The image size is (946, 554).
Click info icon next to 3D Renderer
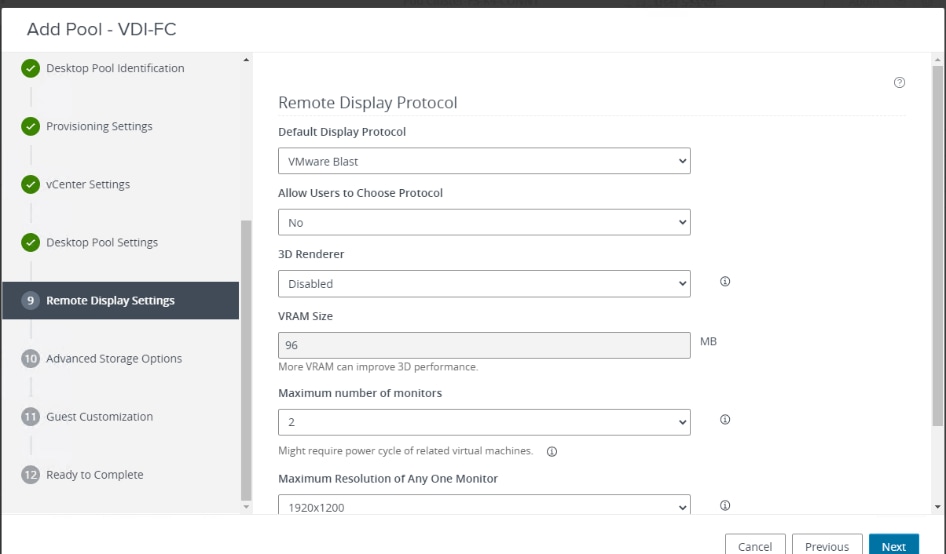pyautogui.click(x=725, y=282)
